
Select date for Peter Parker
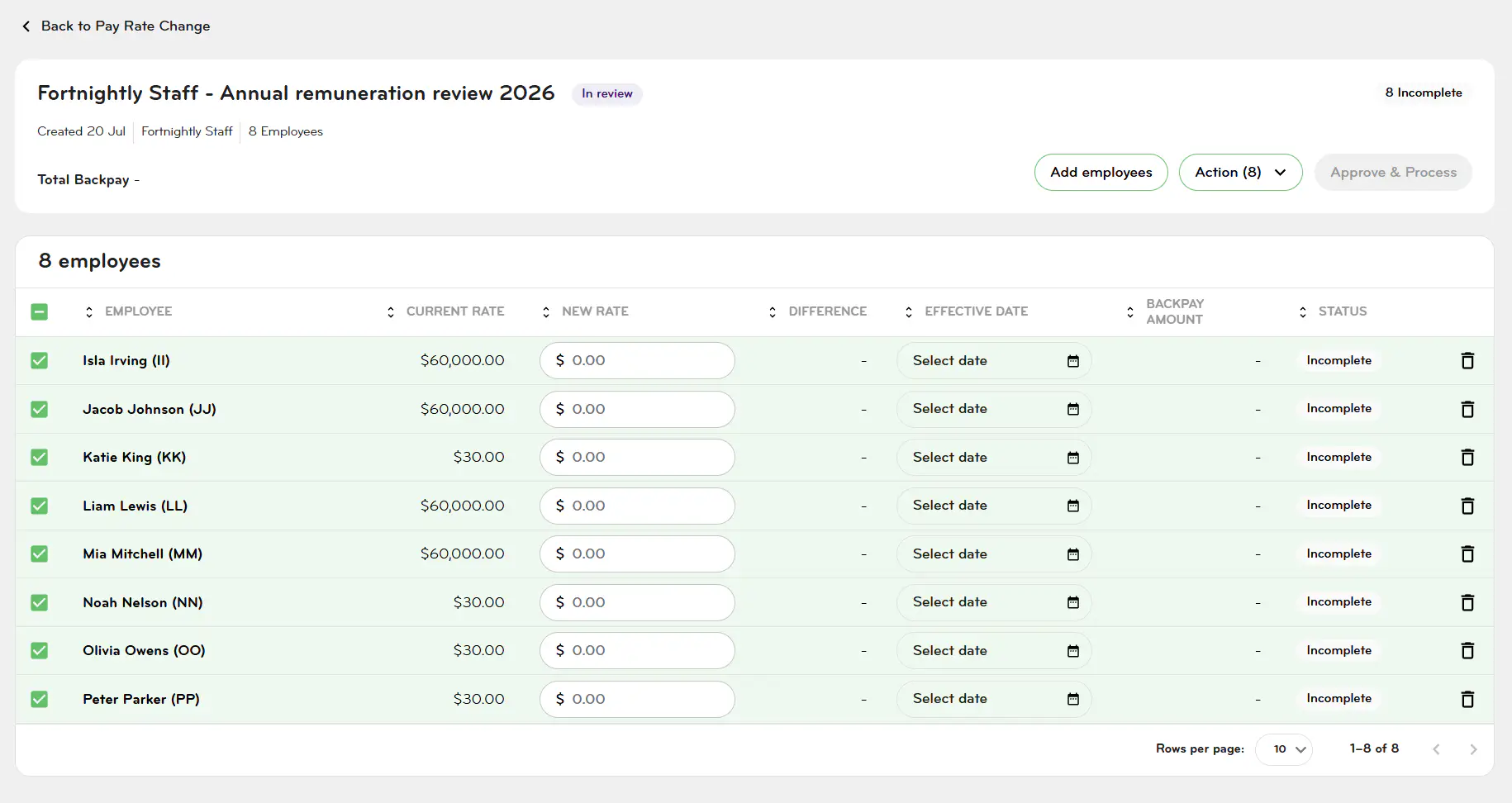pos(994,699)
